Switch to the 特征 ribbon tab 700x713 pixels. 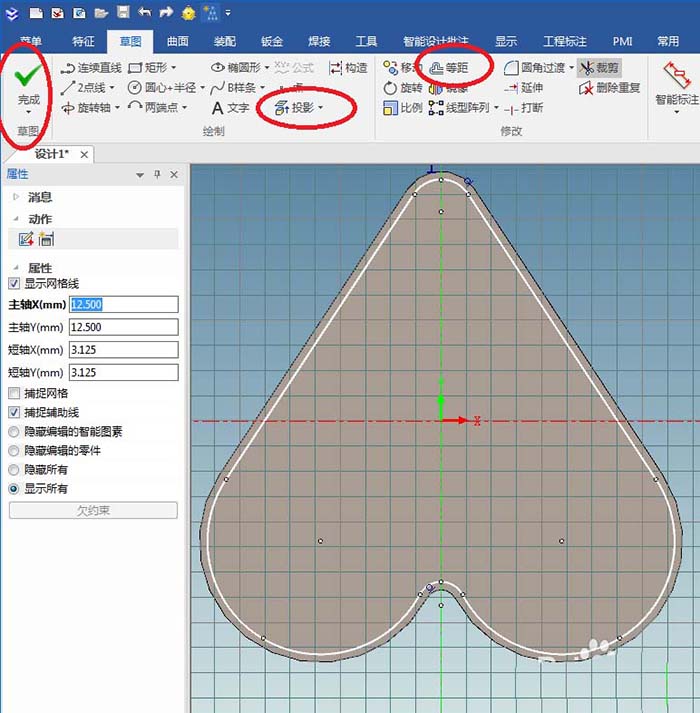(x=83, y=42)
